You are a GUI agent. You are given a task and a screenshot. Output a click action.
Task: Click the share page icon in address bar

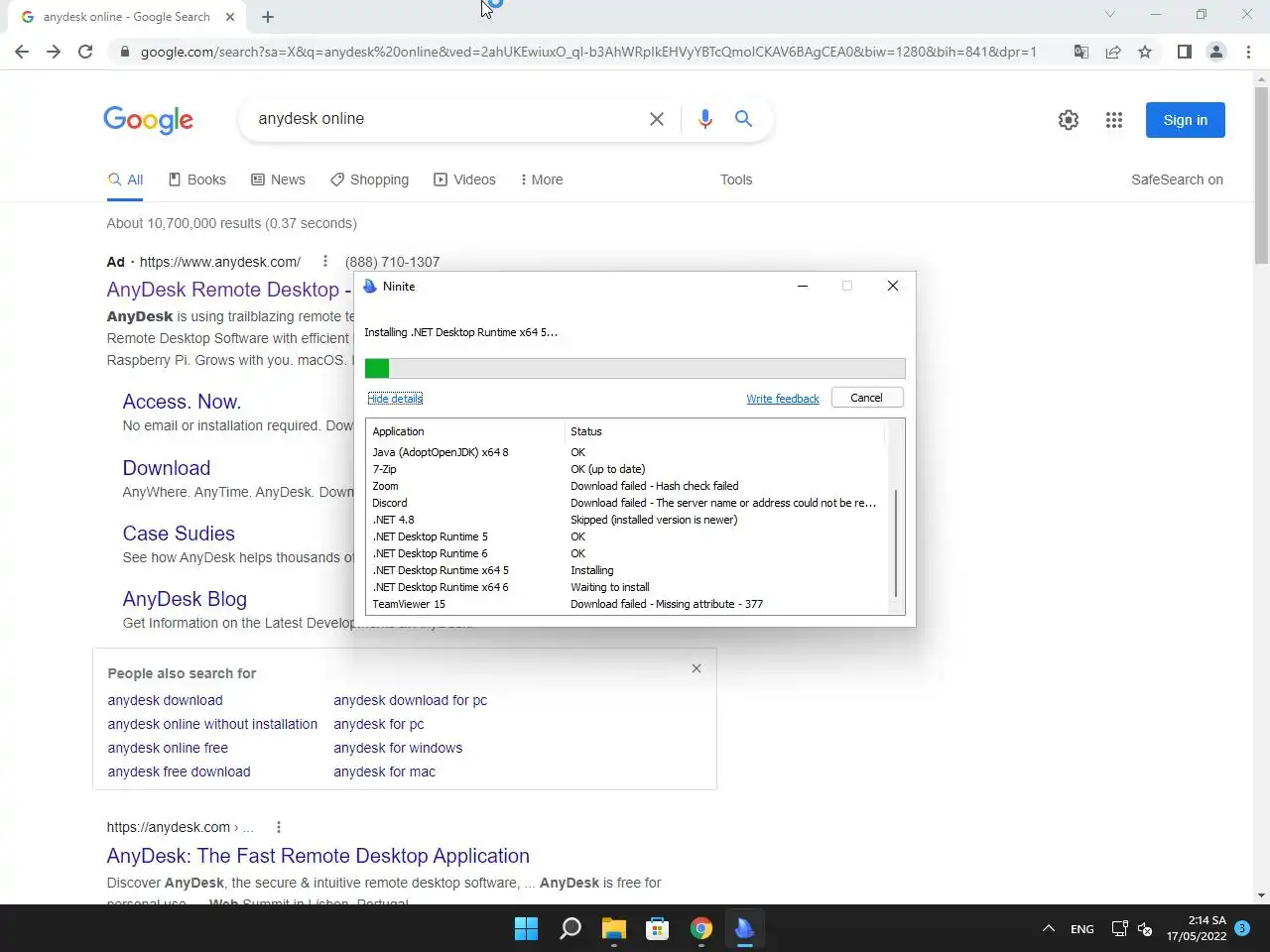click(1113, 52)
